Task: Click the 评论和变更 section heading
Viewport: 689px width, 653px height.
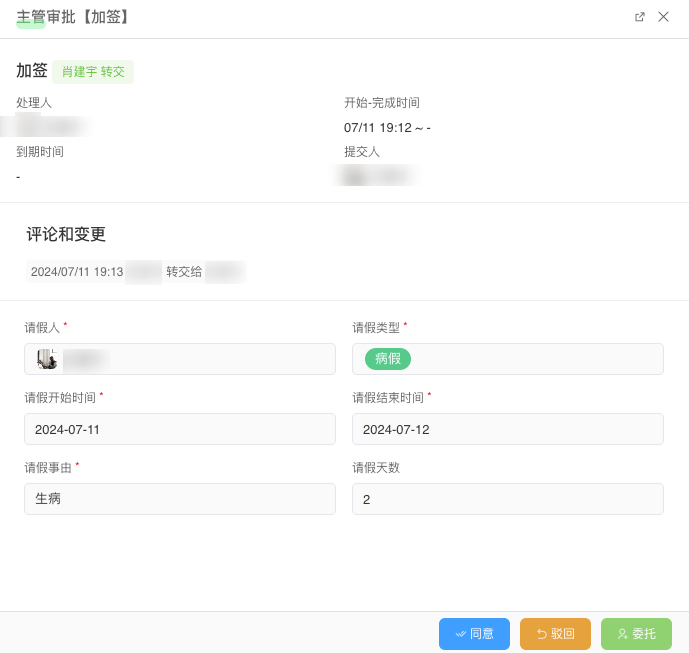Action: point(66,235)
